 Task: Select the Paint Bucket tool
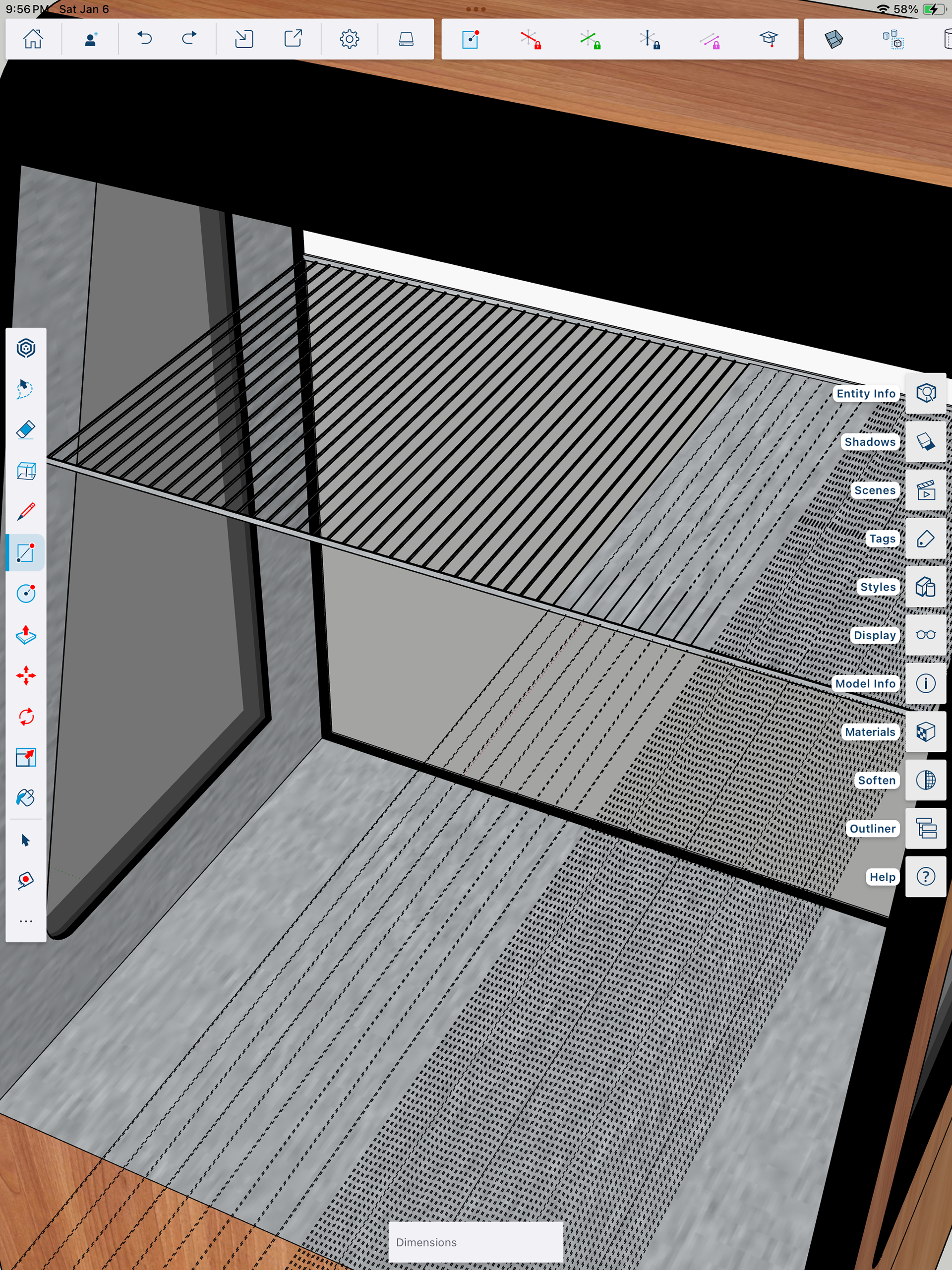coord(26,798)
